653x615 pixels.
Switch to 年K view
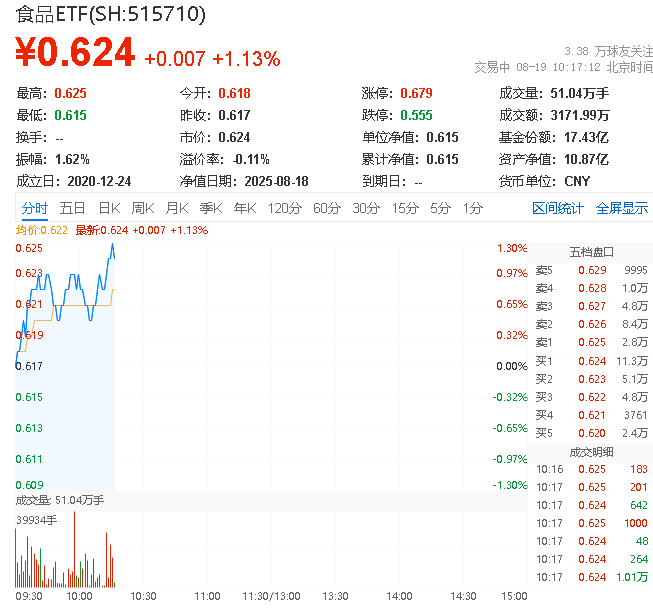click(245, 208)
